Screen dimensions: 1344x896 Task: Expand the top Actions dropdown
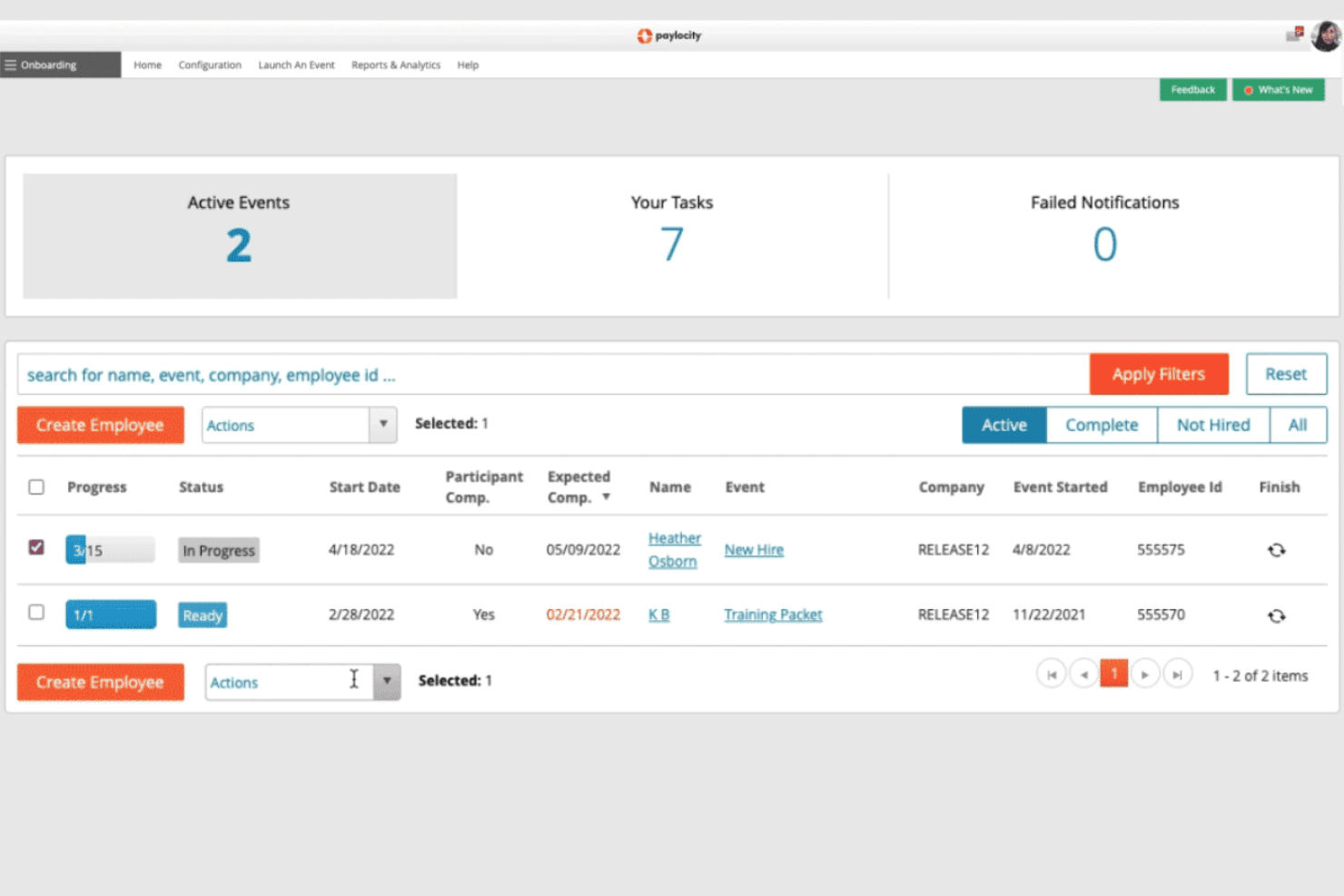383,424
